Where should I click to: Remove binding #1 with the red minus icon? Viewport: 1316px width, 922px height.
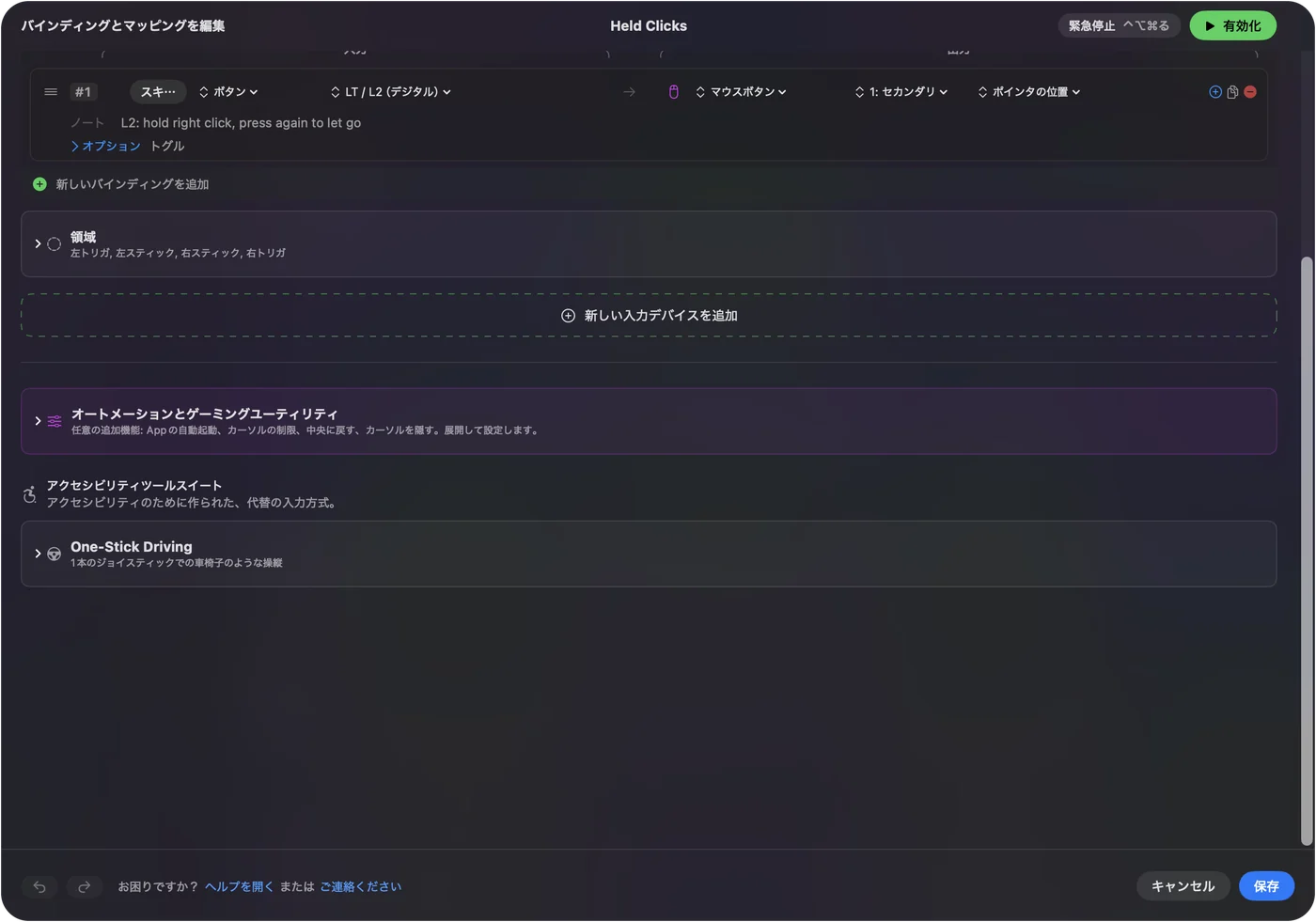tap(1250, 92)
